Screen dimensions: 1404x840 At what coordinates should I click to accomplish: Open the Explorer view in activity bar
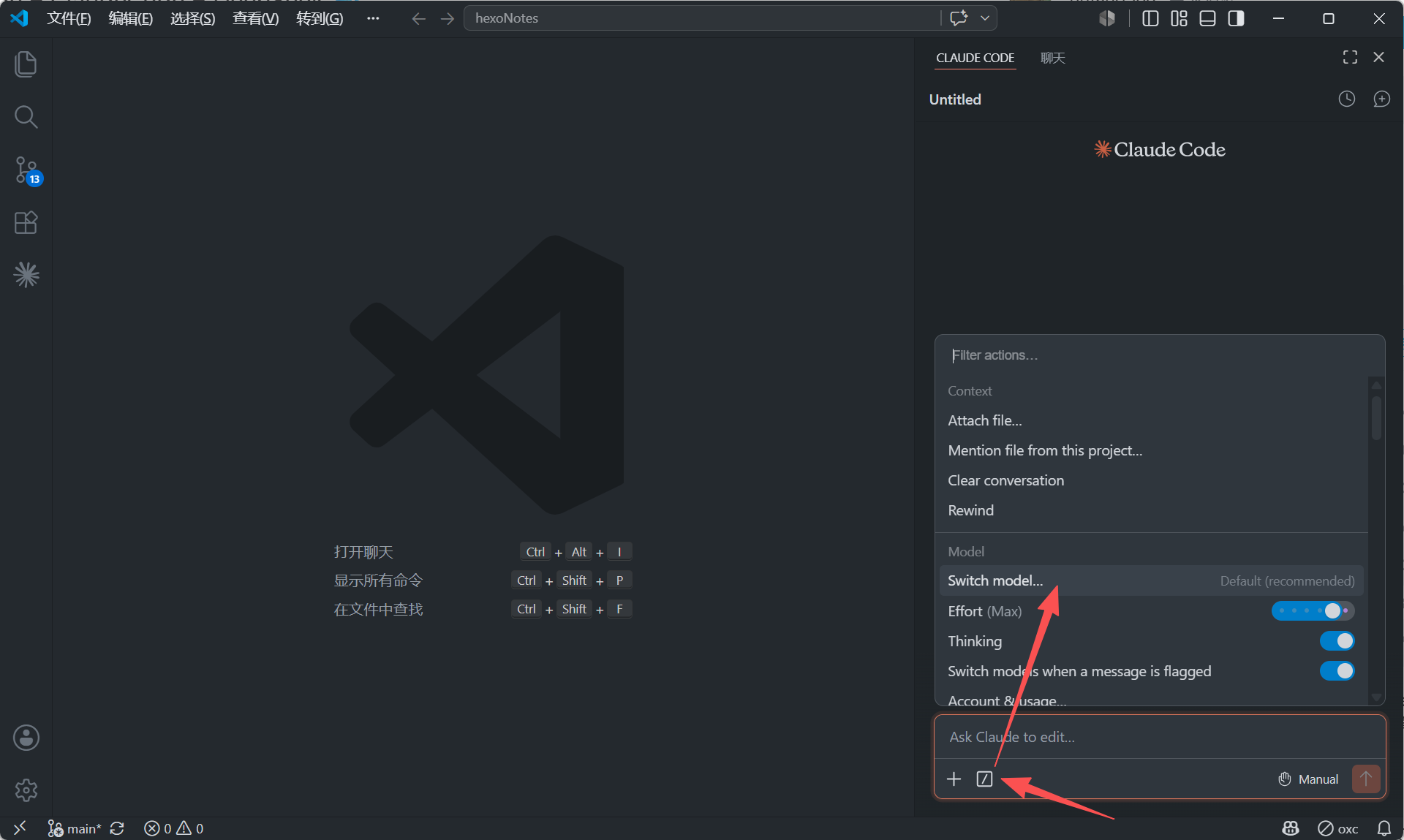click(x=26, y=64)
